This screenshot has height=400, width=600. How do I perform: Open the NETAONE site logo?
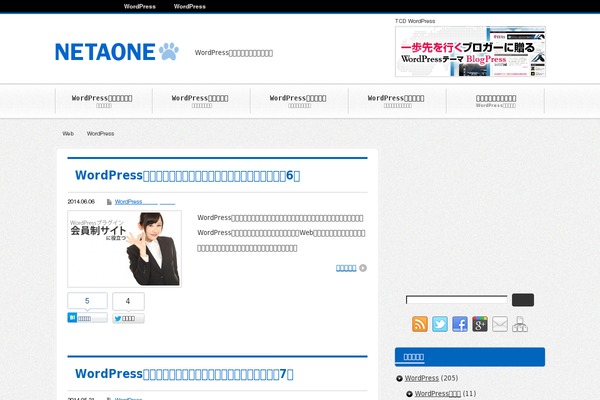(117, 52)
